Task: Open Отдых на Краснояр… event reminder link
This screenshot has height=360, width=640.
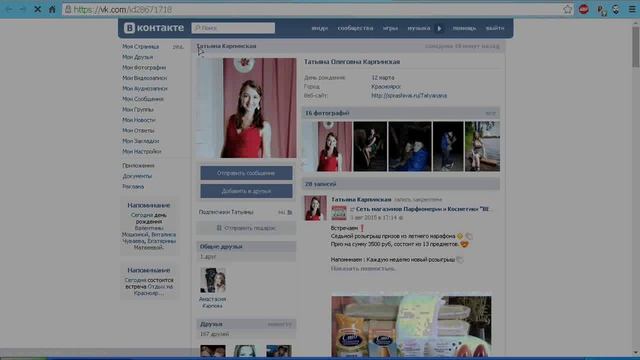Action: [x=153, y=290]
